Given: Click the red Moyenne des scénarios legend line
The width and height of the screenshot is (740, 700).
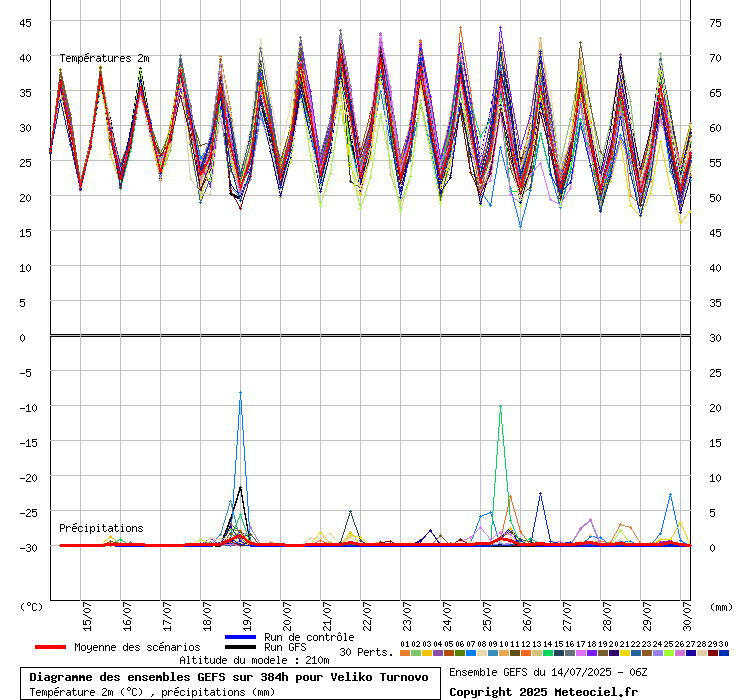Looking at the screenshot, I should tap(65, 647).
